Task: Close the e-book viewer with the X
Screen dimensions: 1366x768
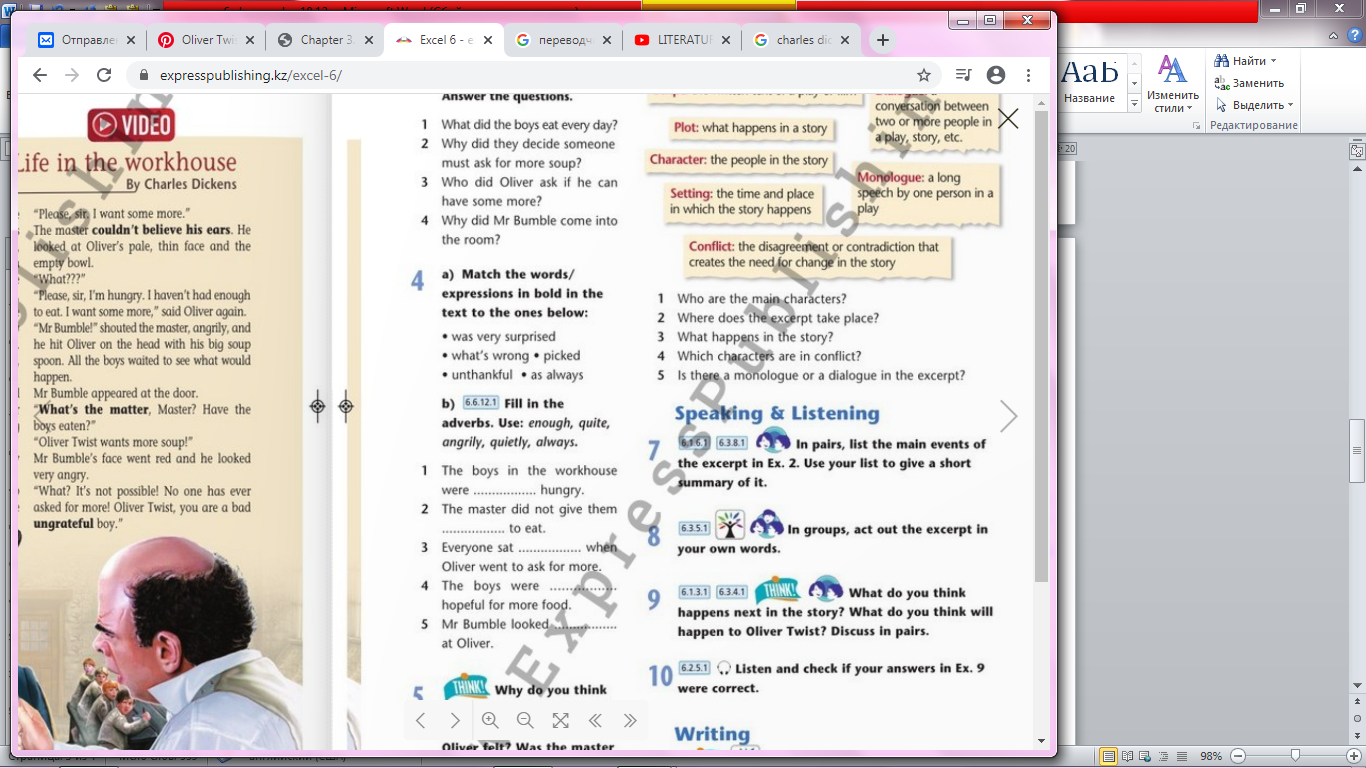Action: tap(1008, 119)
